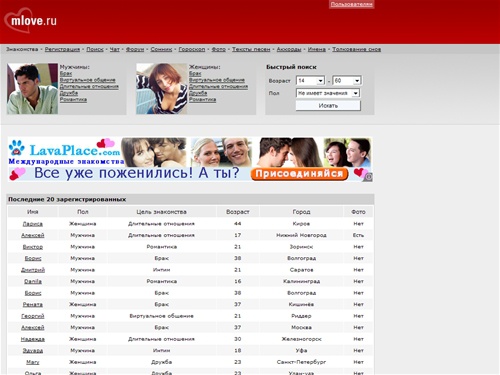Open Дружба link under Женщины
This screenshot has width=500, height=375.
[x=198, y=93]
